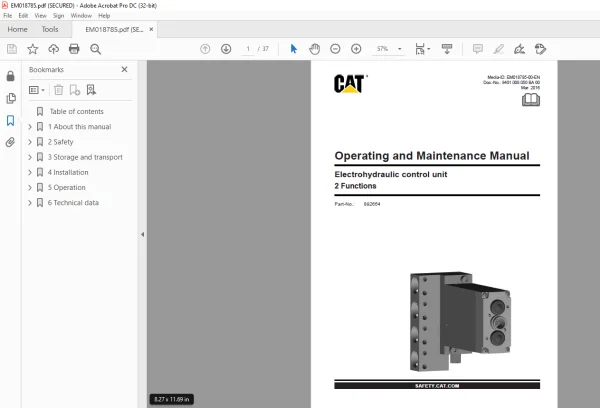Expand the 1 About this manual bookmark
The height and width of the screenshot is (408, 600).
[30, 127]
